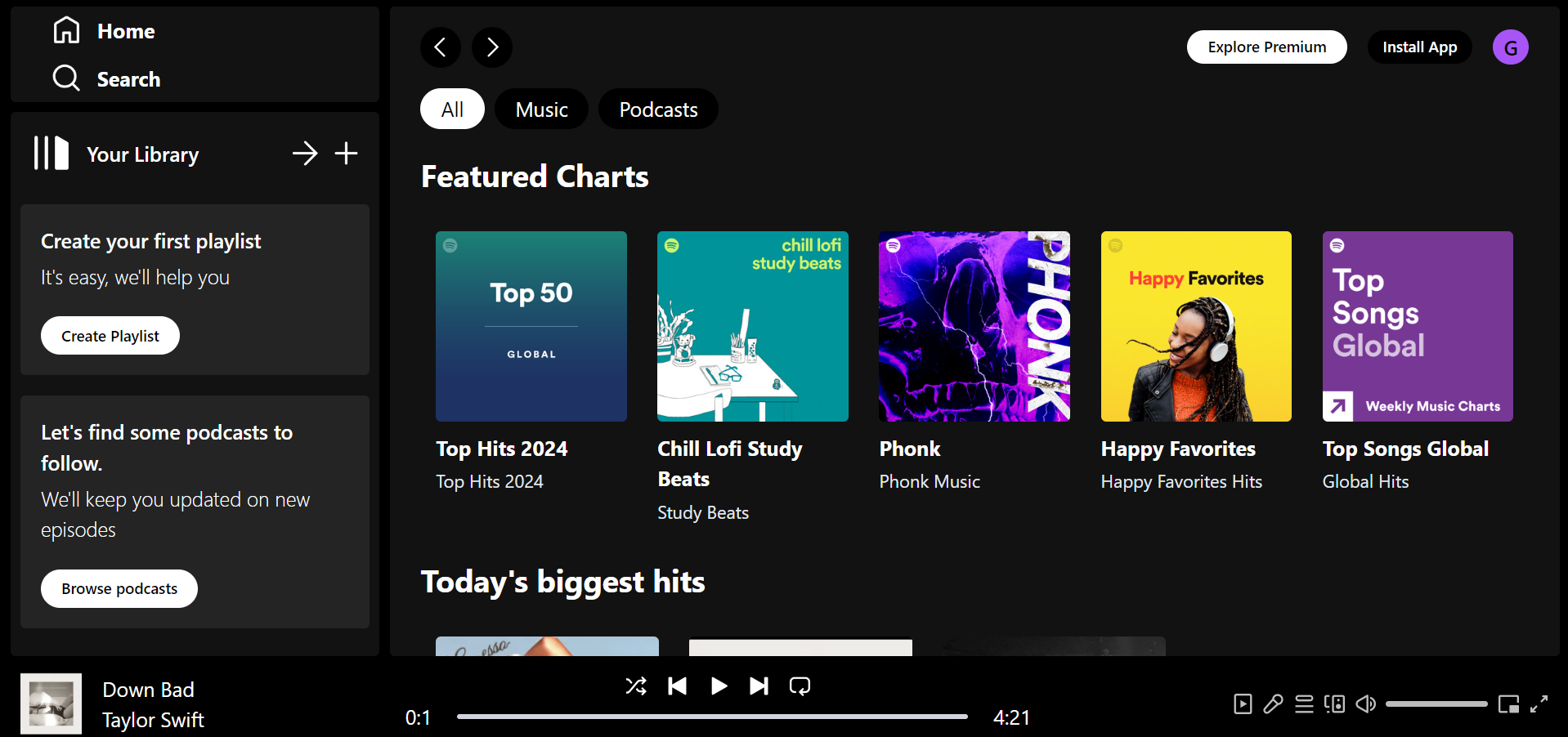Click the Explore Premium button
Viewport: 1568px width, 737px height.
point(1266,47)
